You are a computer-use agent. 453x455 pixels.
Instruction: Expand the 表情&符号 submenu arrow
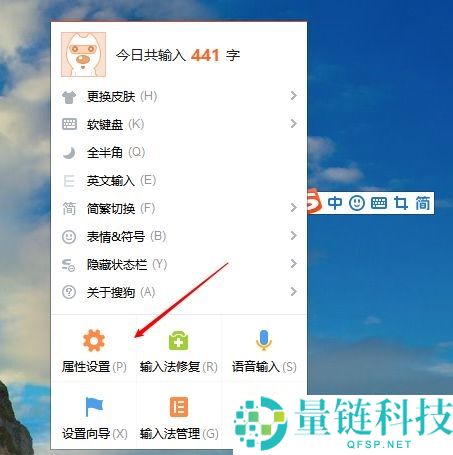(x=293, y=236)
